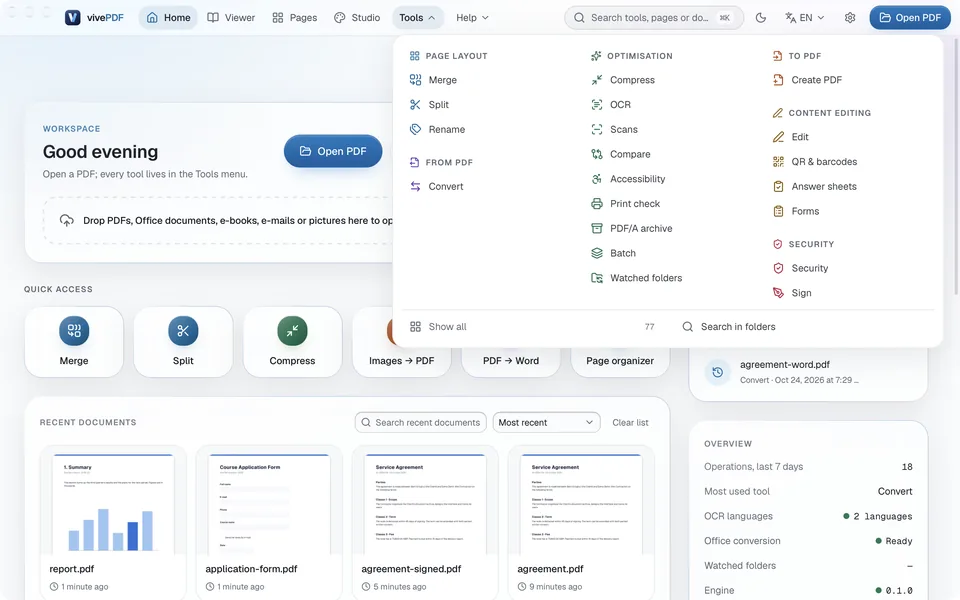Open agreement-signed.pdf thumbnail
The image size is (960, 600).
coord(425,504)
